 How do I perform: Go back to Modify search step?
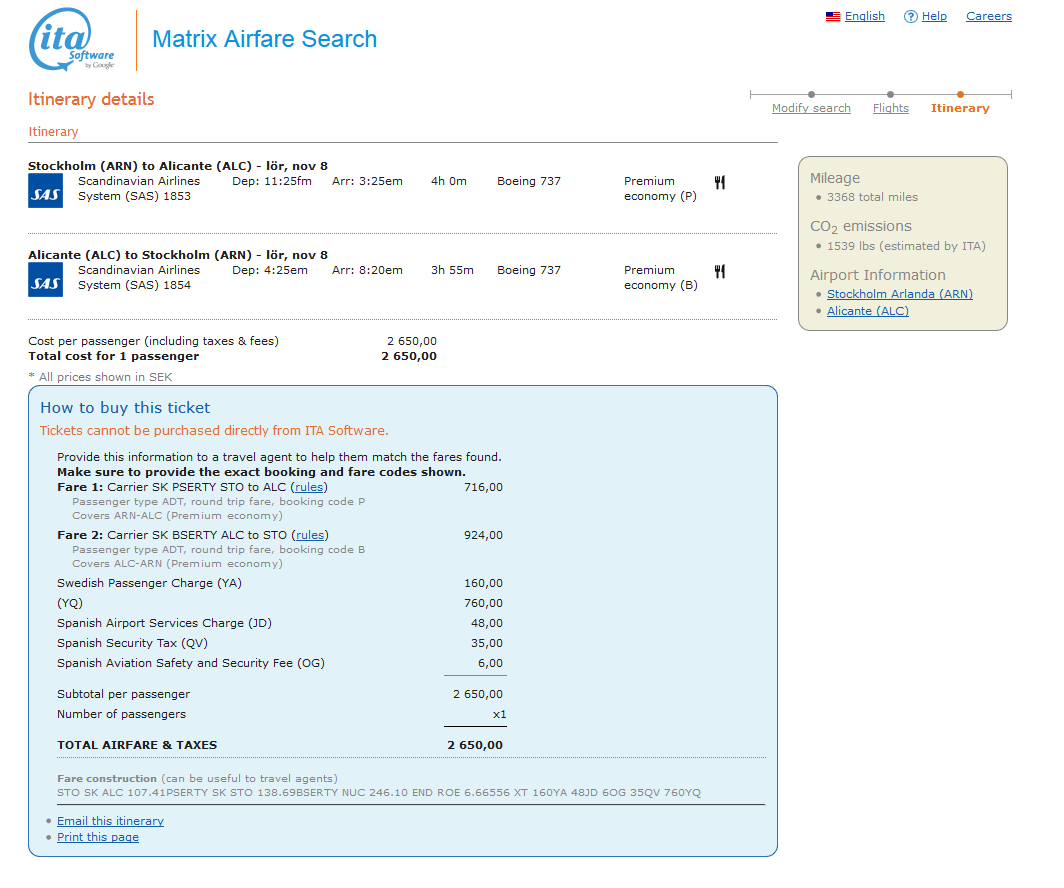(x=811, y=108)
